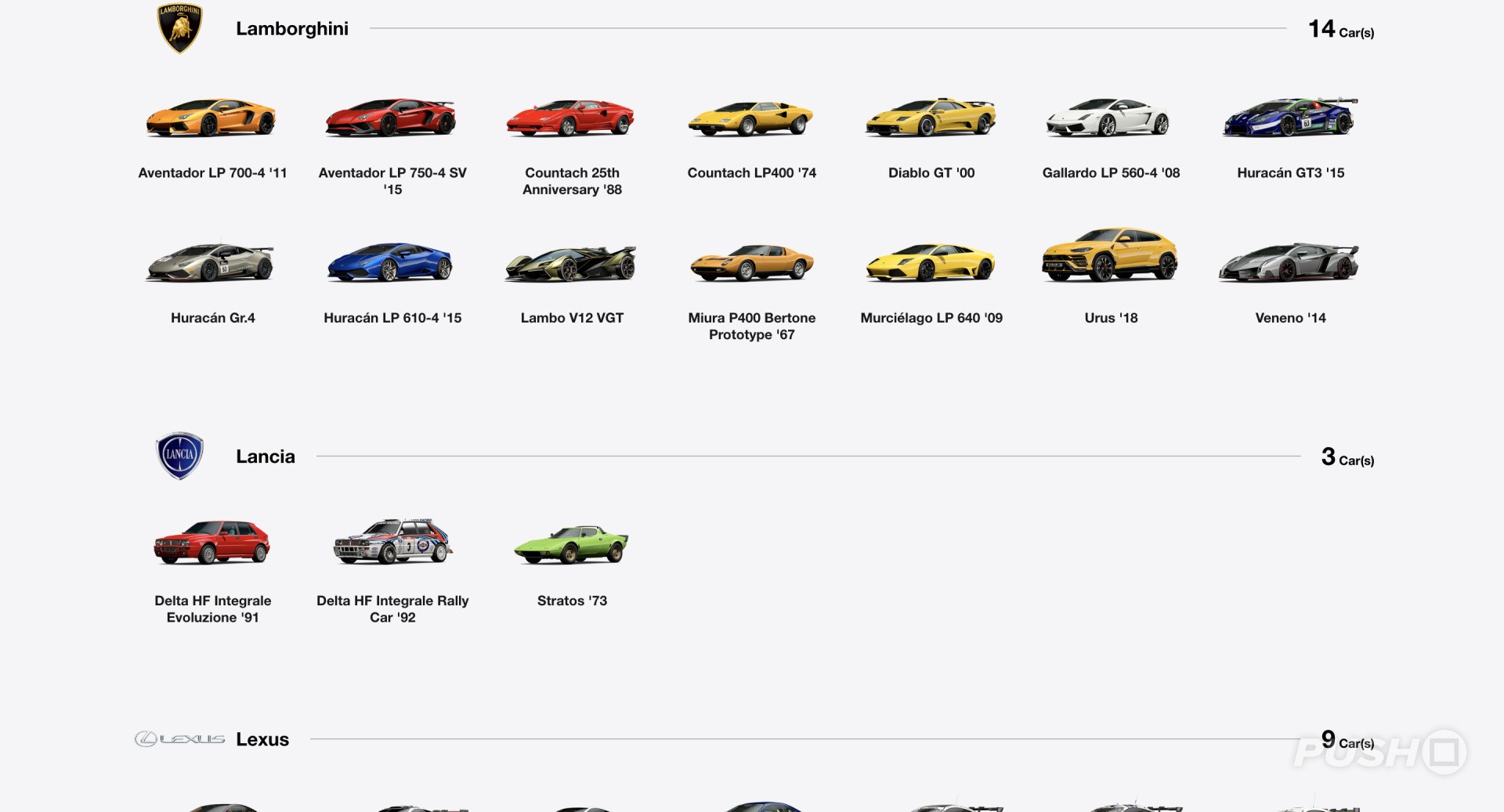Click the Lamborghini heading text
Image resolution: width=1504 pixels, height=812 pixels.
coord(292,29)
